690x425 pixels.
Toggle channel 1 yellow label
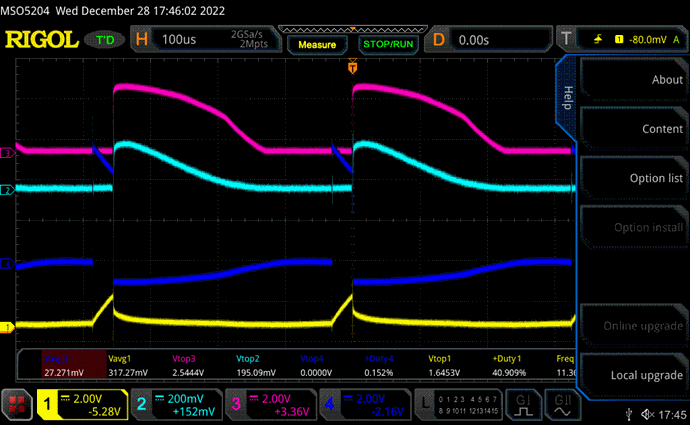[86, 404]
